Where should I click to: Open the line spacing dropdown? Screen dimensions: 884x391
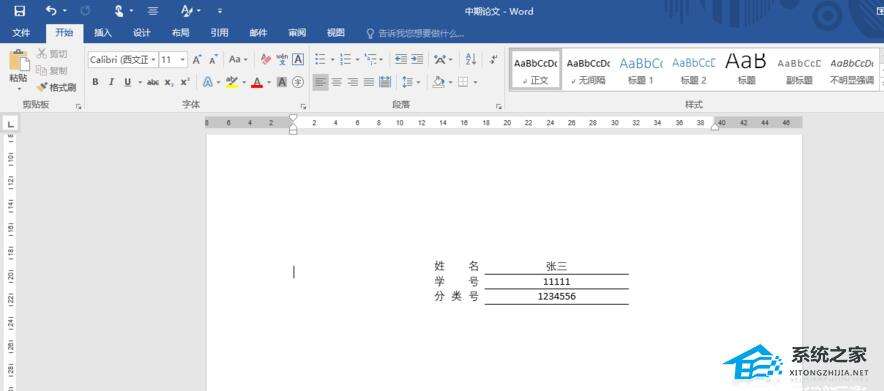pos(419,82)
